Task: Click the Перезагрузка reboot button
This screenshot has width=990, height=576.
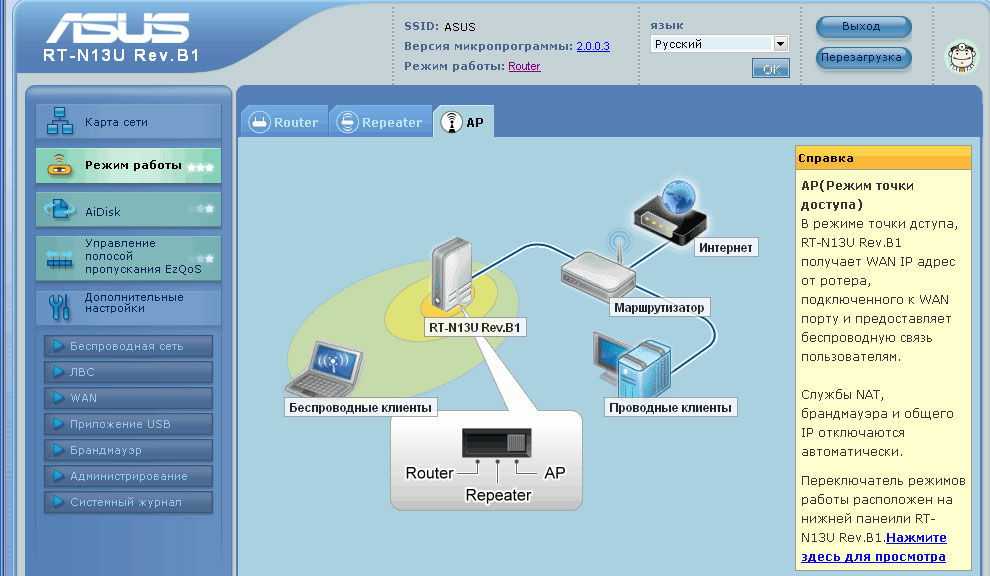Action: pyautogui.click(x=863, y=57)
